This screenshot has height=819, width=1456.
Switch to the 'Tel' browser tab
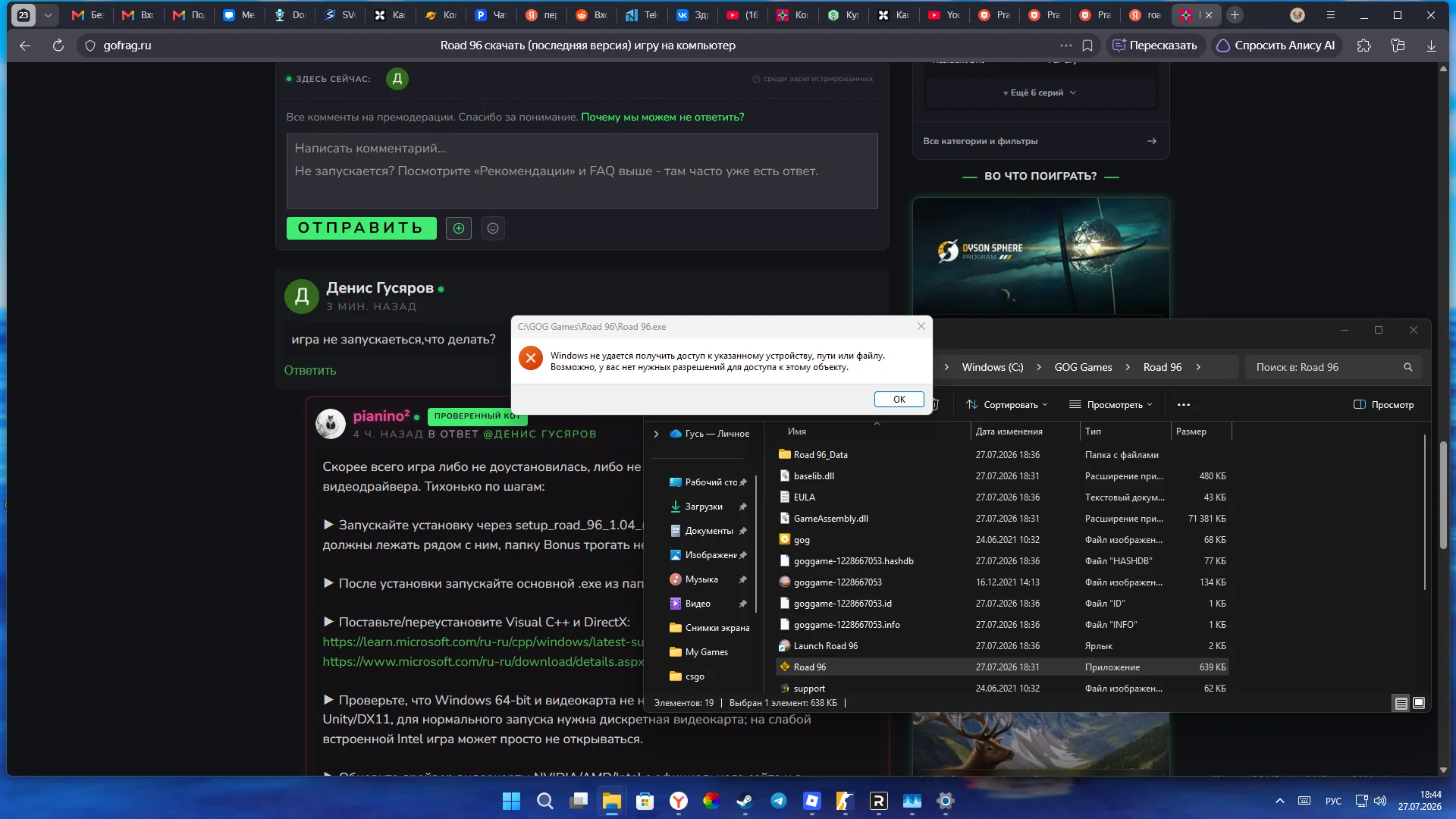click(x=642, y=15)
